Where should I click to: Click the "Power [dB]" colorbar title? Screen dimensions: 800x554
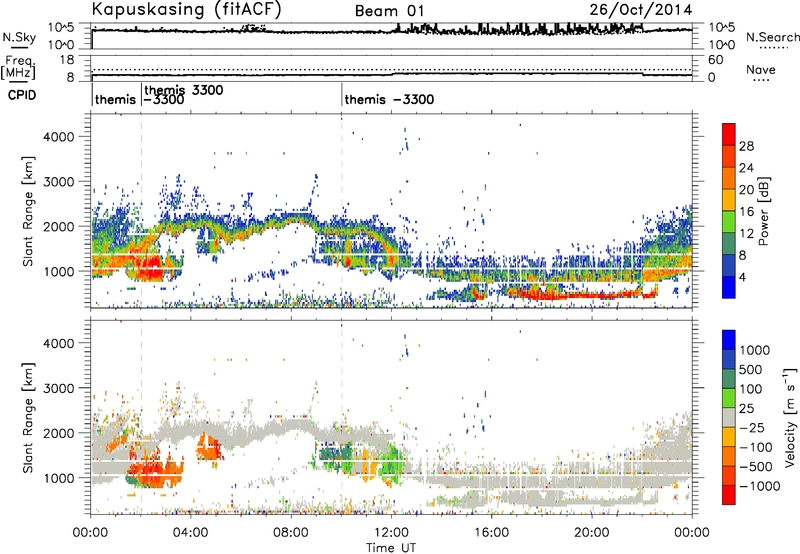(x=763, y=211)
